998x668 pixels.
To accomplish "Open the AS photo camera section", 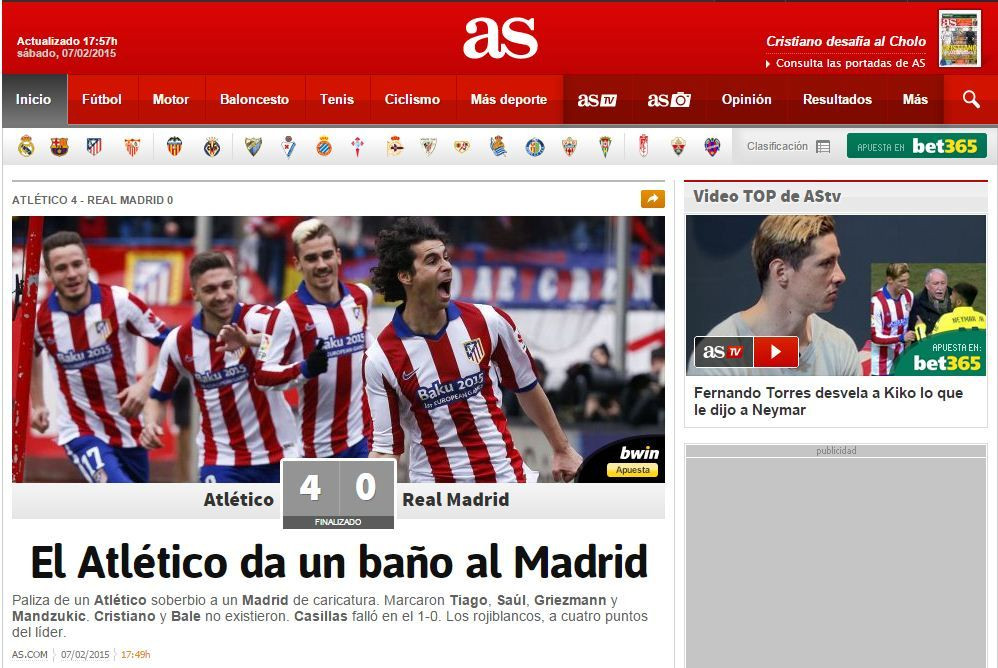I will tap(668, 99).
